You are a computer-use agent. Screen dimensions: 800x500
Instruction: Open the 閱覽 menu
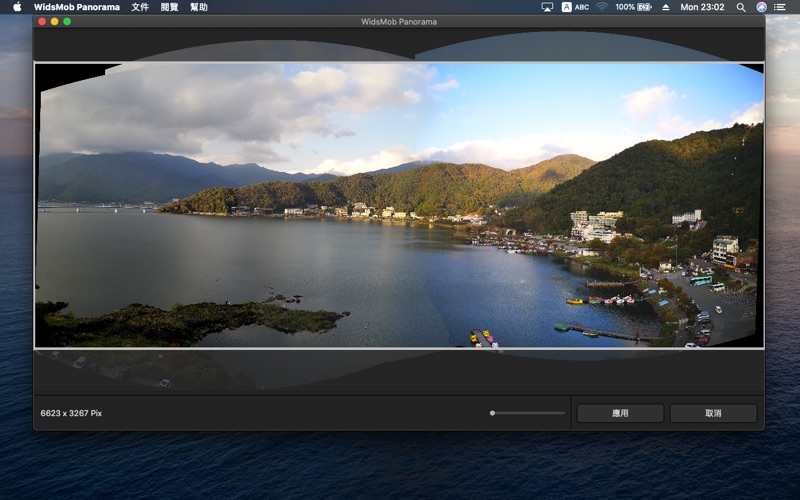pyautogui.click(x=170, y=7)
